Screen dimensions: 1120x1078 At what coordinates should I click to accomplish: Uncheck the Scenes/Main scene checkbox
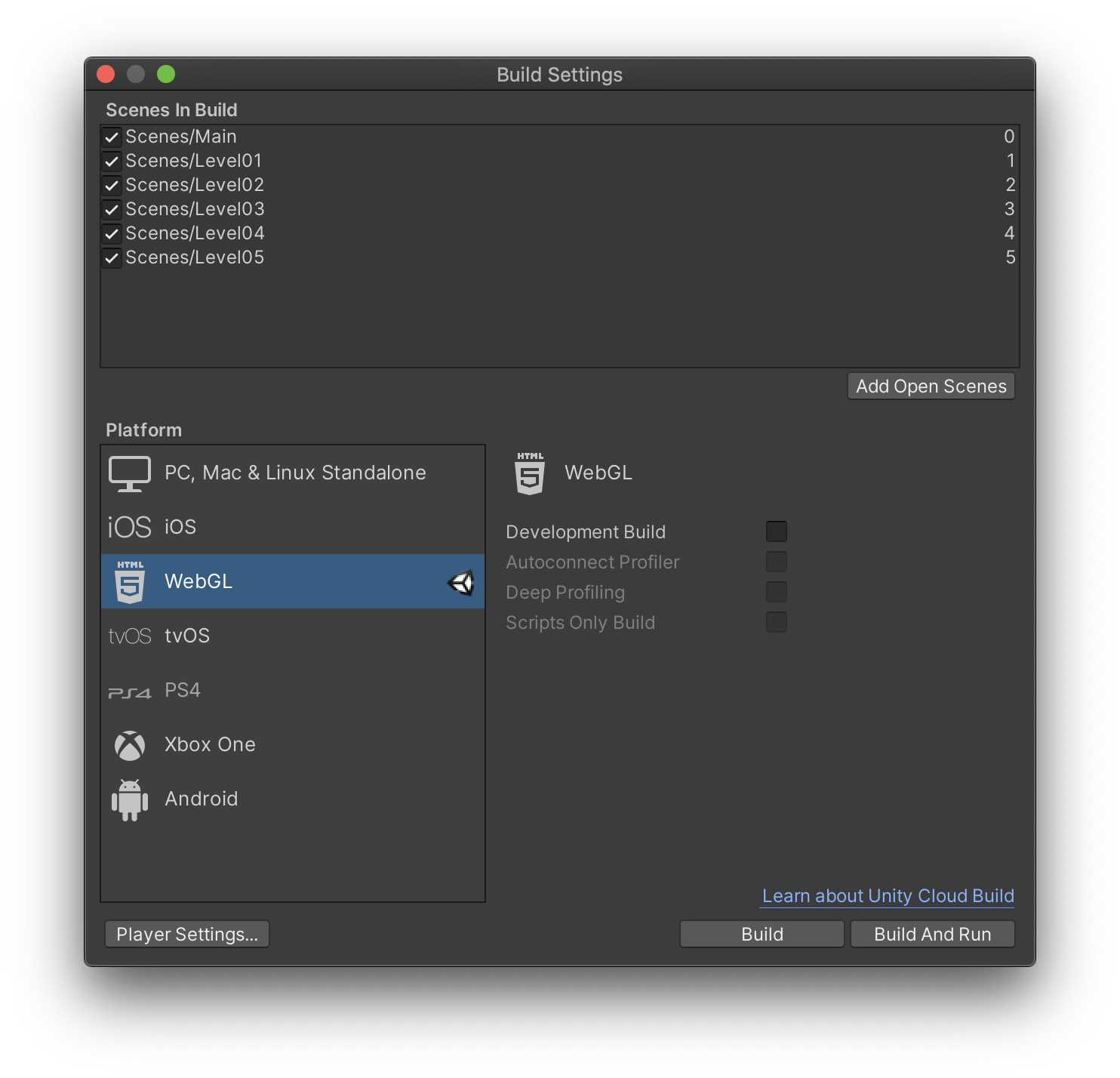click(112, 137)
